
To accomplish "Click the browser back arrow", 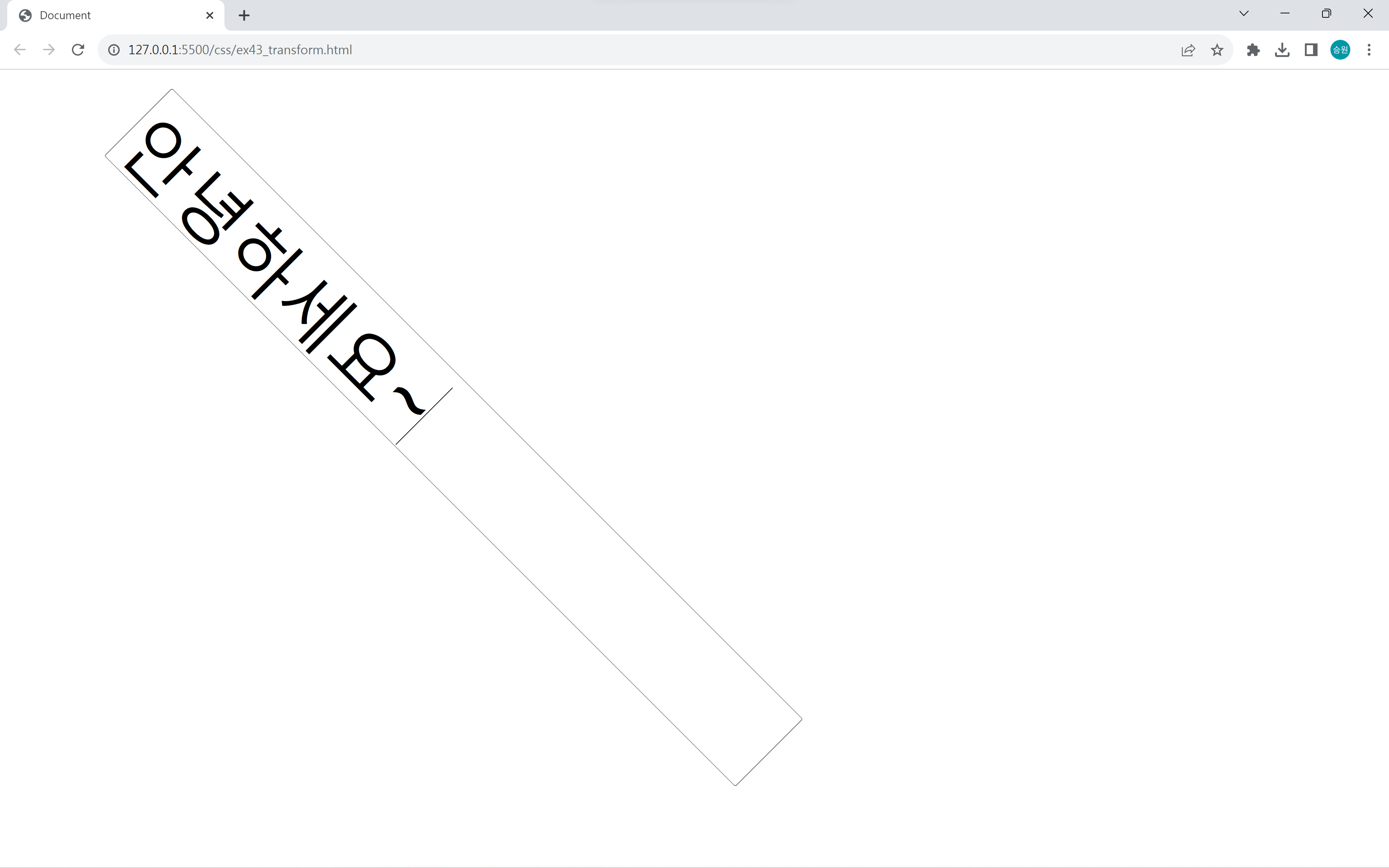I will (x=20, y=50).
